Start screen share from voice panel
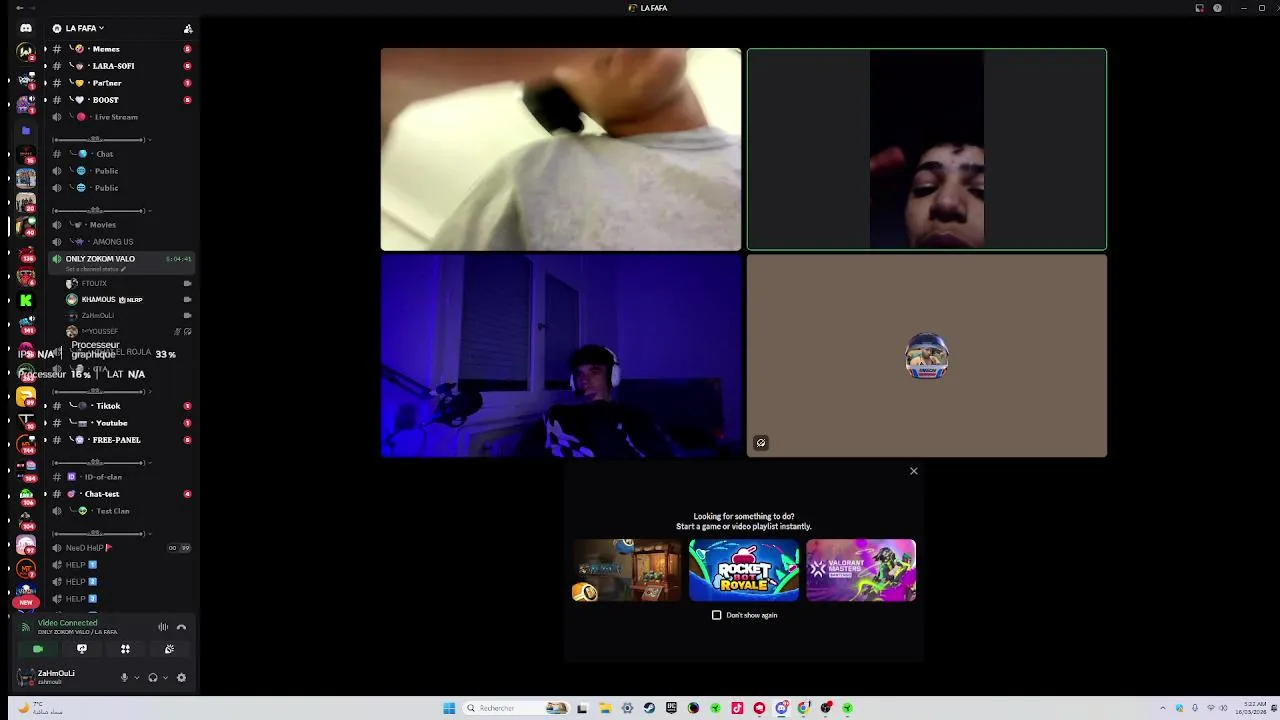 click(x=82, y=649)
